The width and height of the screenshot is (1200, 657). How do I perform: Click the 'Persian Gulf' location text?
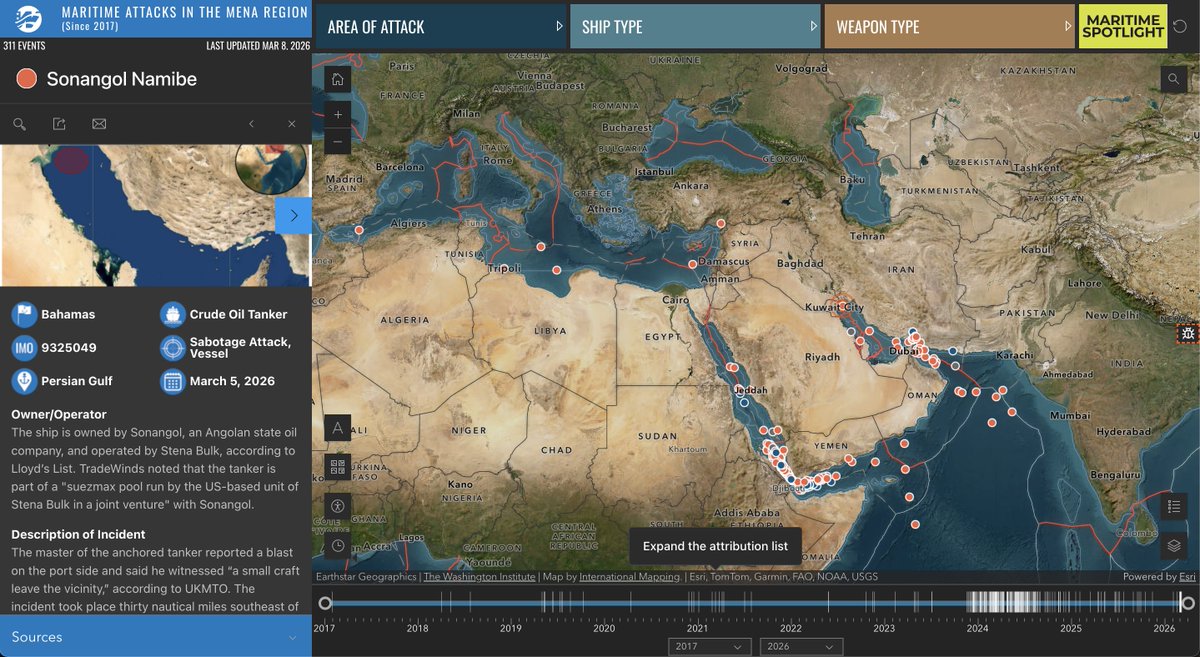(77, 381)
